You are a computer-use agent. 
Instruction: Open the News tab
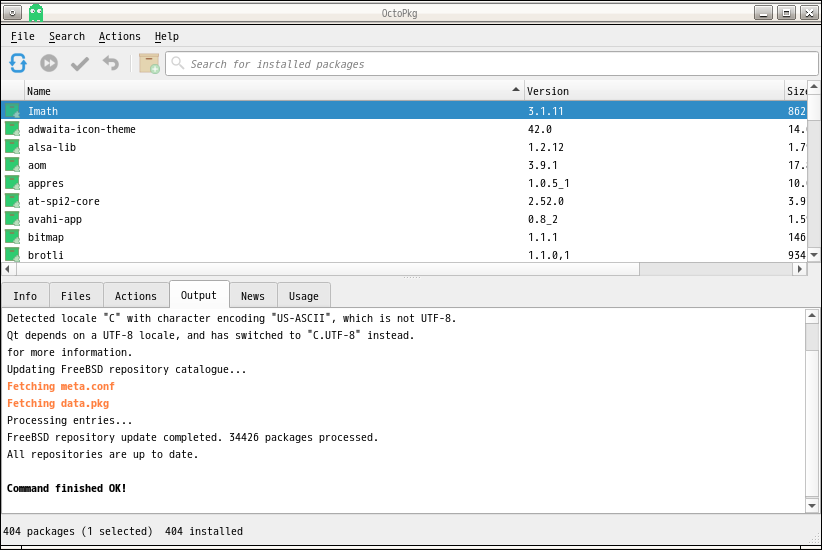coord(253,296)
